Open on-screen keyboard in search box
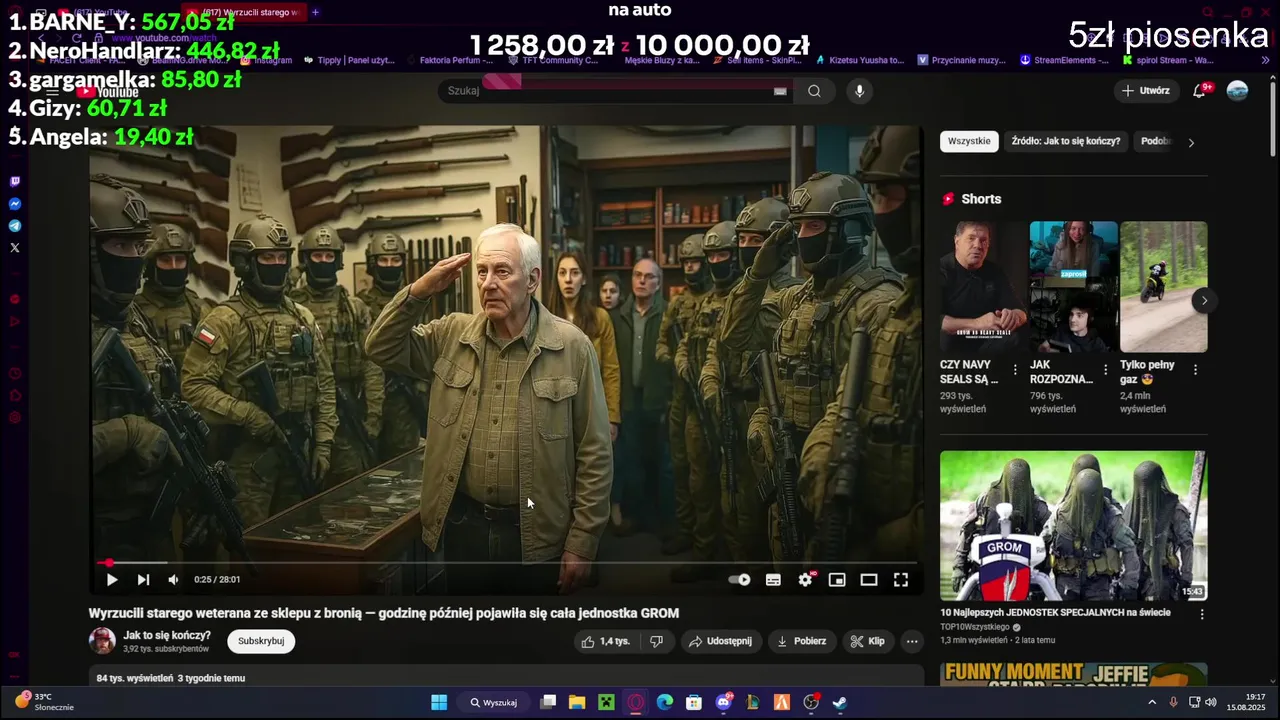This screenshot has height=720, width=1280. (x=780, y=91)
